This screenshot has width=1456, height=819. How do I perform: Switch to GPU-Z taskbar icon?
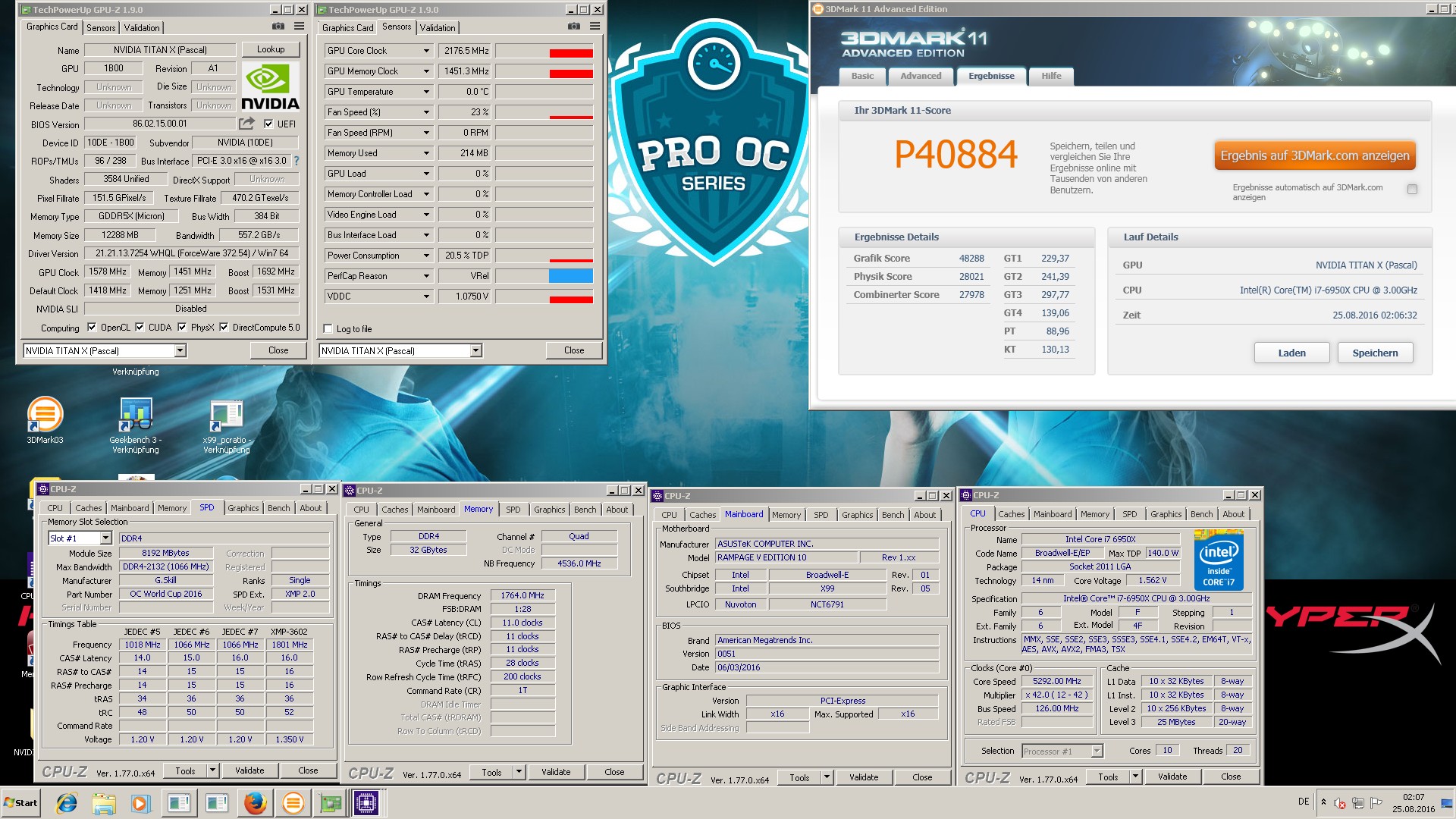pos(331,802)
